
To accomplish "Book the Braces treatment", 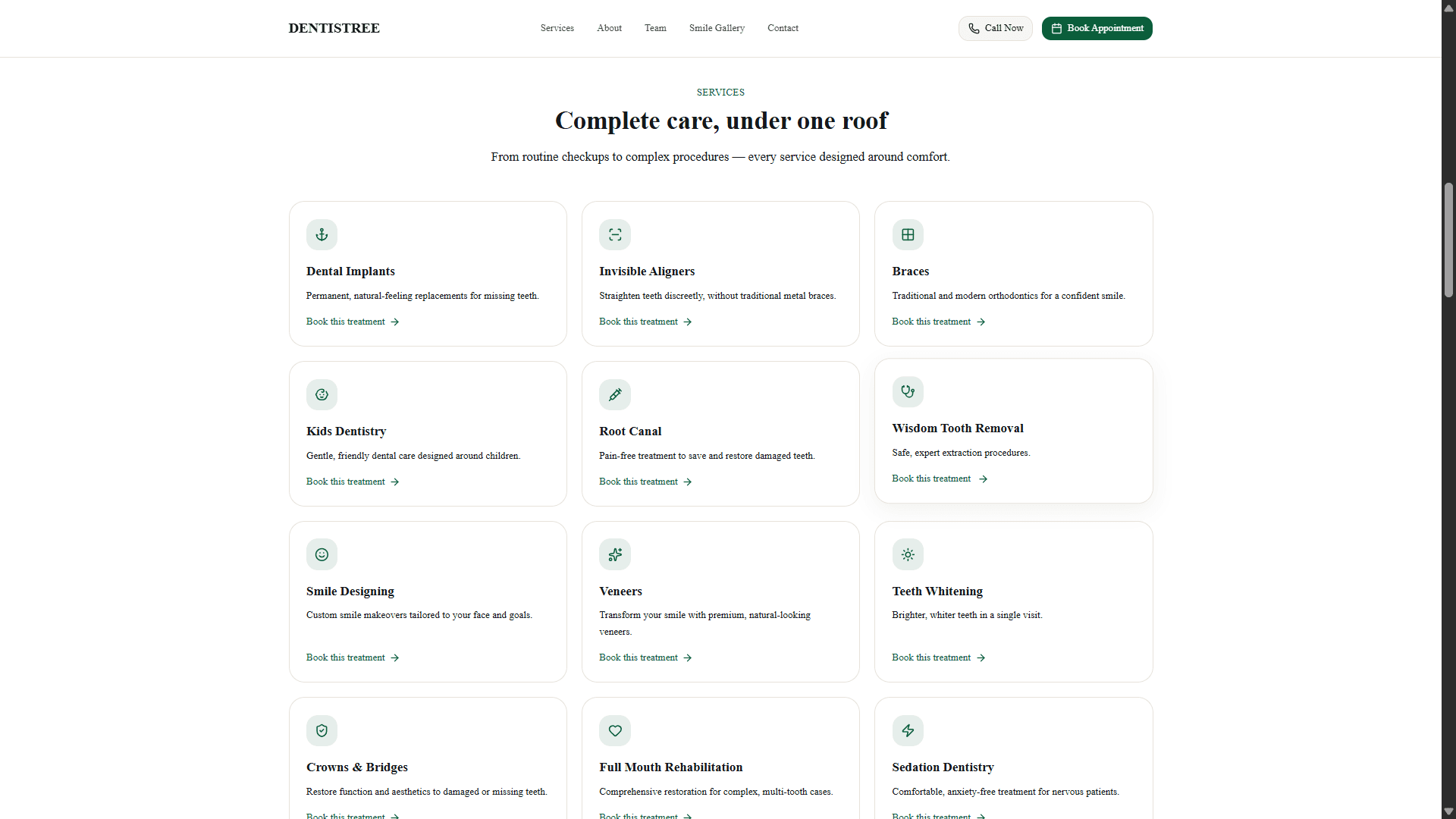I will pos(938,322).
